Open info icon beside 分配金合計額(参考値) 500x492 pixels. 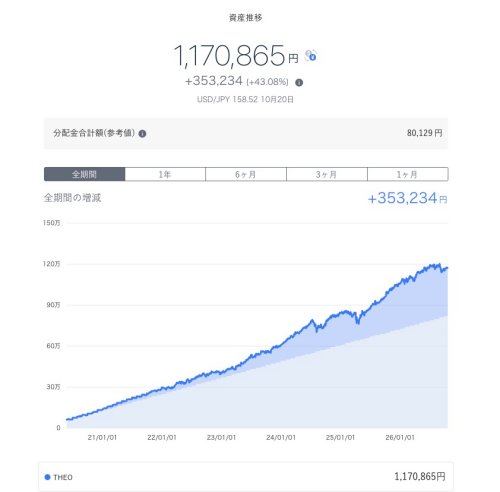(x=142, y=134)
